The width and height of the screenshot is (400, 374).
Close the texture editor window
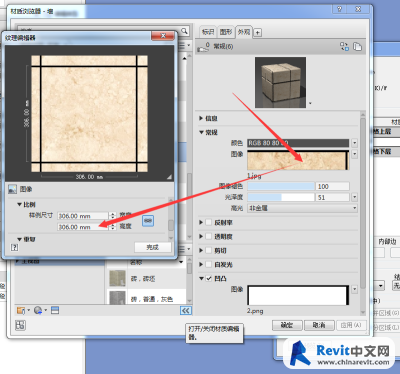163,36
